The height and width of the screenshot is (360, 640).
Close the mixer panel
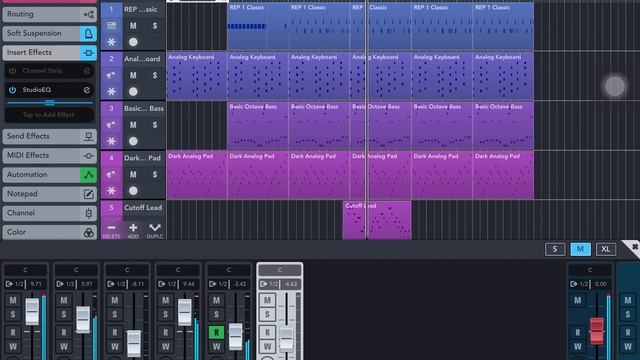point(633,247)
